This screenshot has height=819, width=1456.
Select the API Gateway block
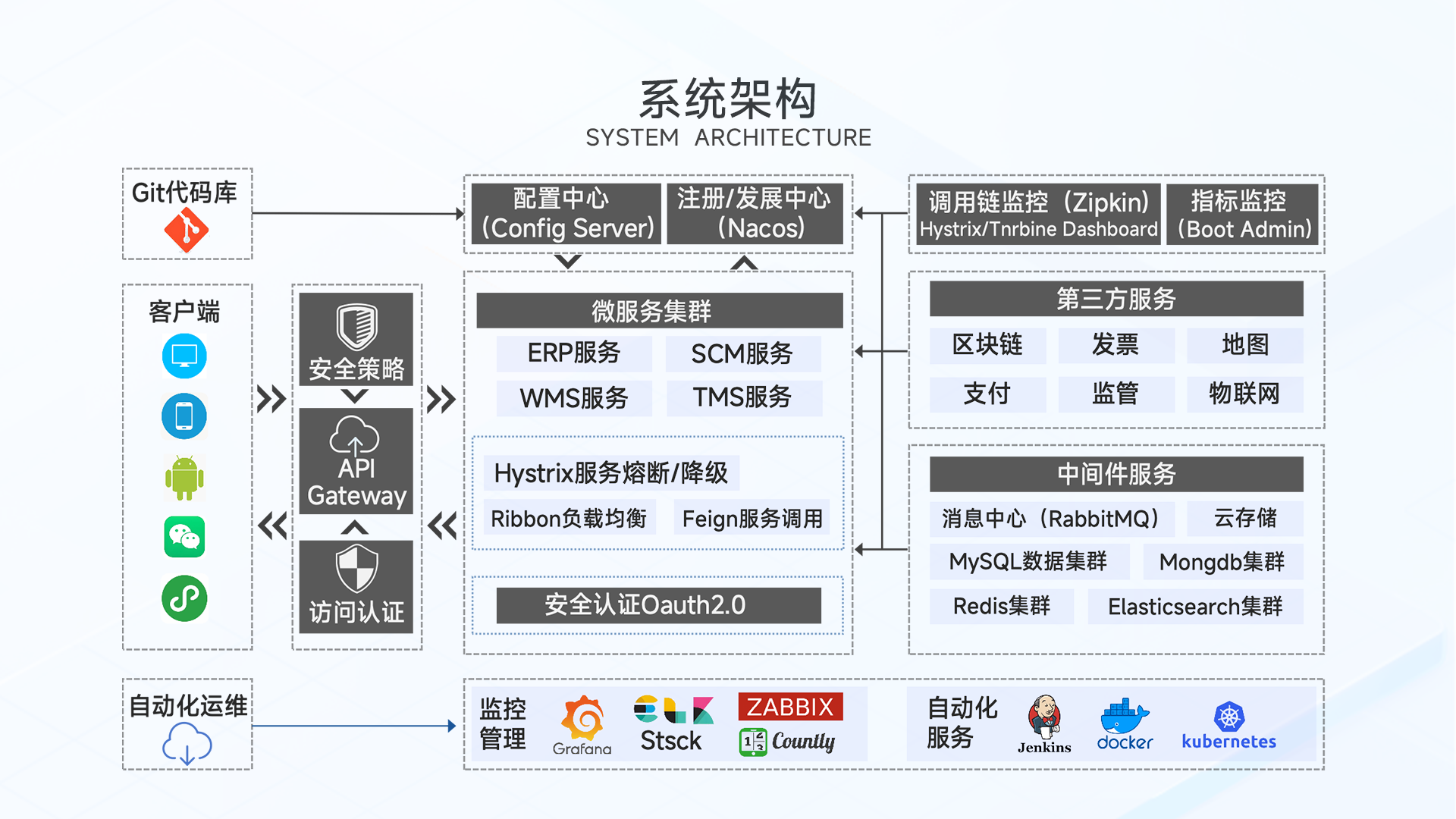tap(356, 462)
